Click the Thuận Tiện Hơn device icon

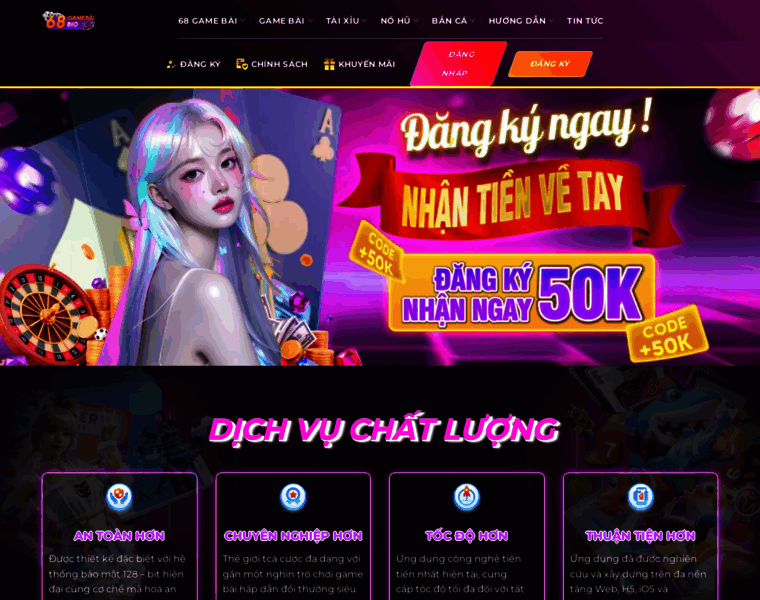coord(640,497)
